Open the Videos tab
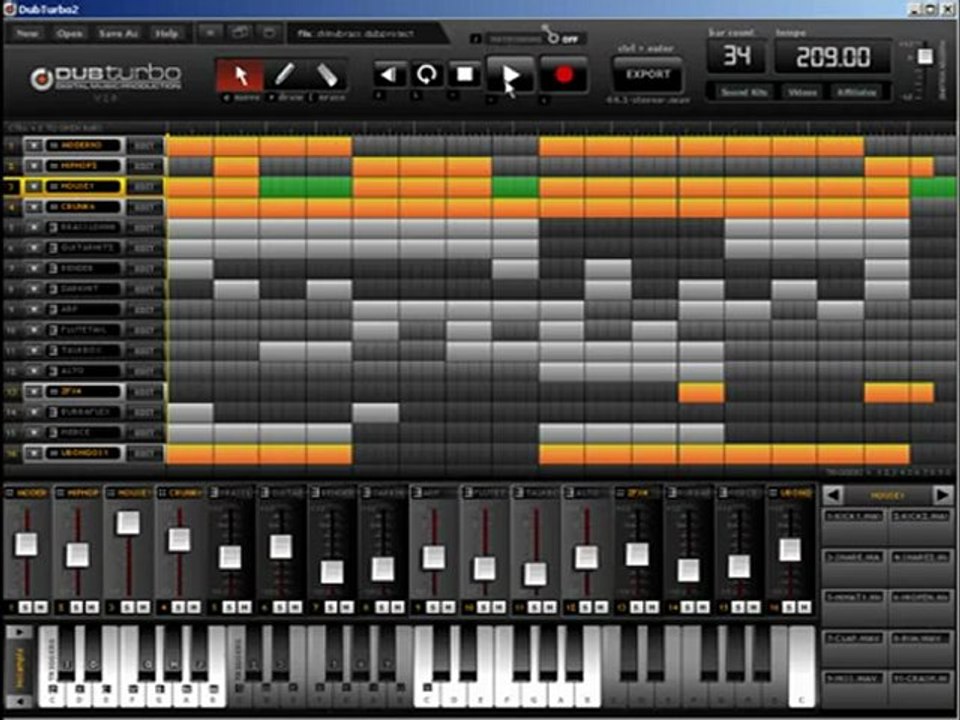The image size is (960, 720). click(x=802, y=92)
